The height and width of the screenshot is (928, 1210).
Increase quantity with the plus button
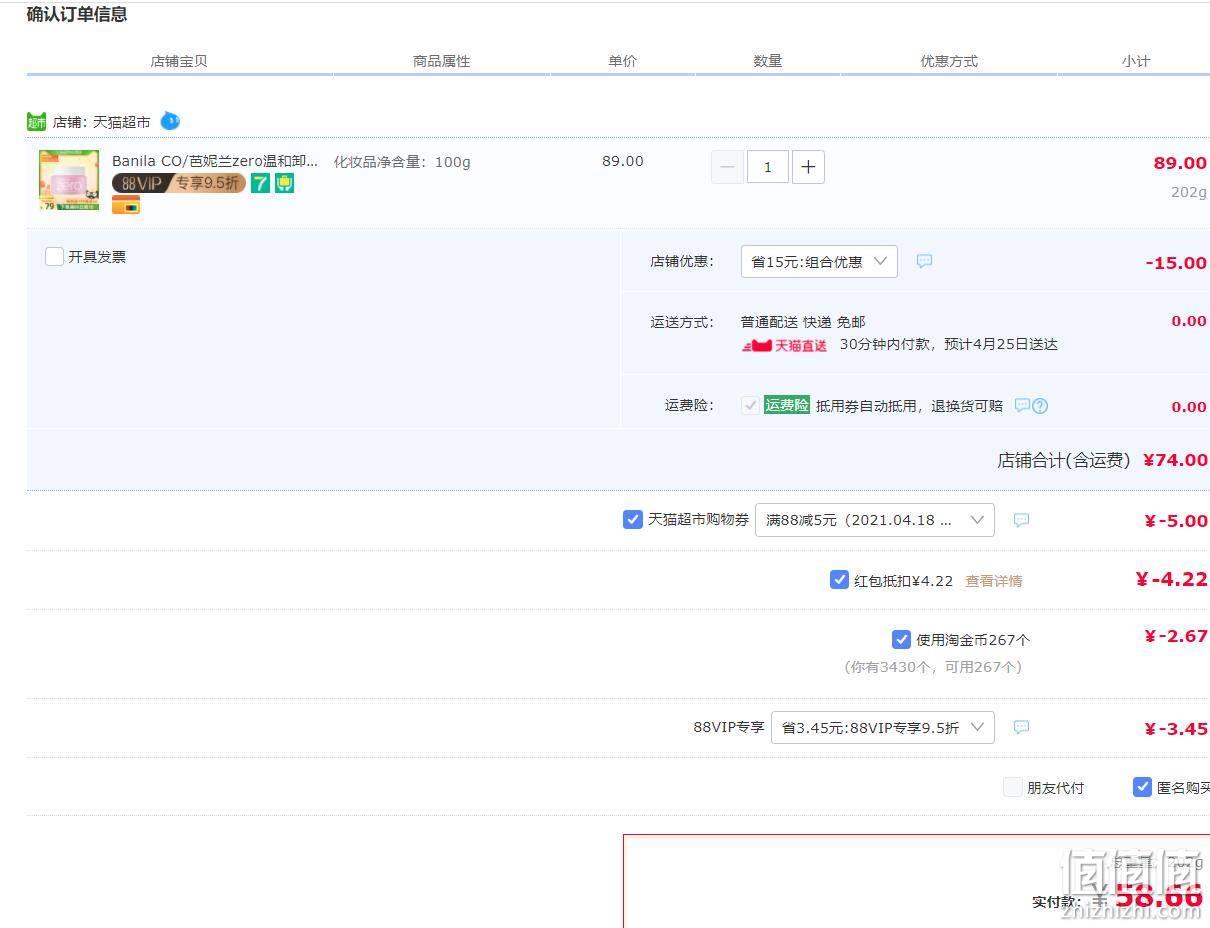808,167
